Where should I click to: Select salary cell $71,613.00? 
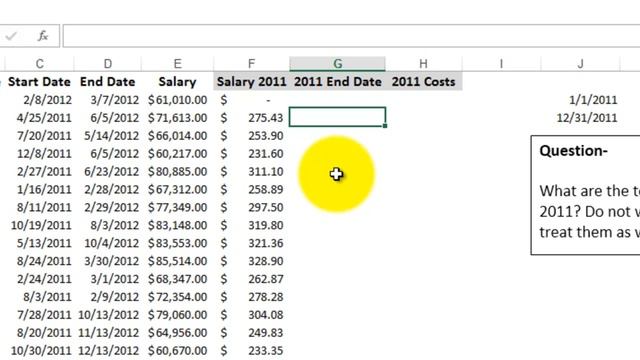[x=177, y=118]
